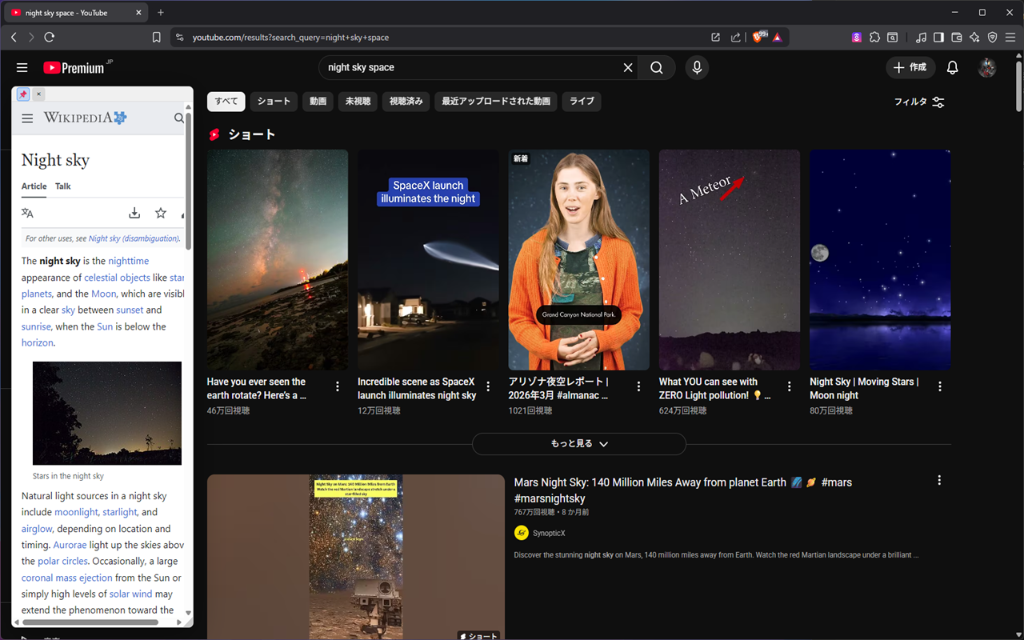
Task: Open options menu on Mars Night Sky video
Action: (x=939, y=480)
